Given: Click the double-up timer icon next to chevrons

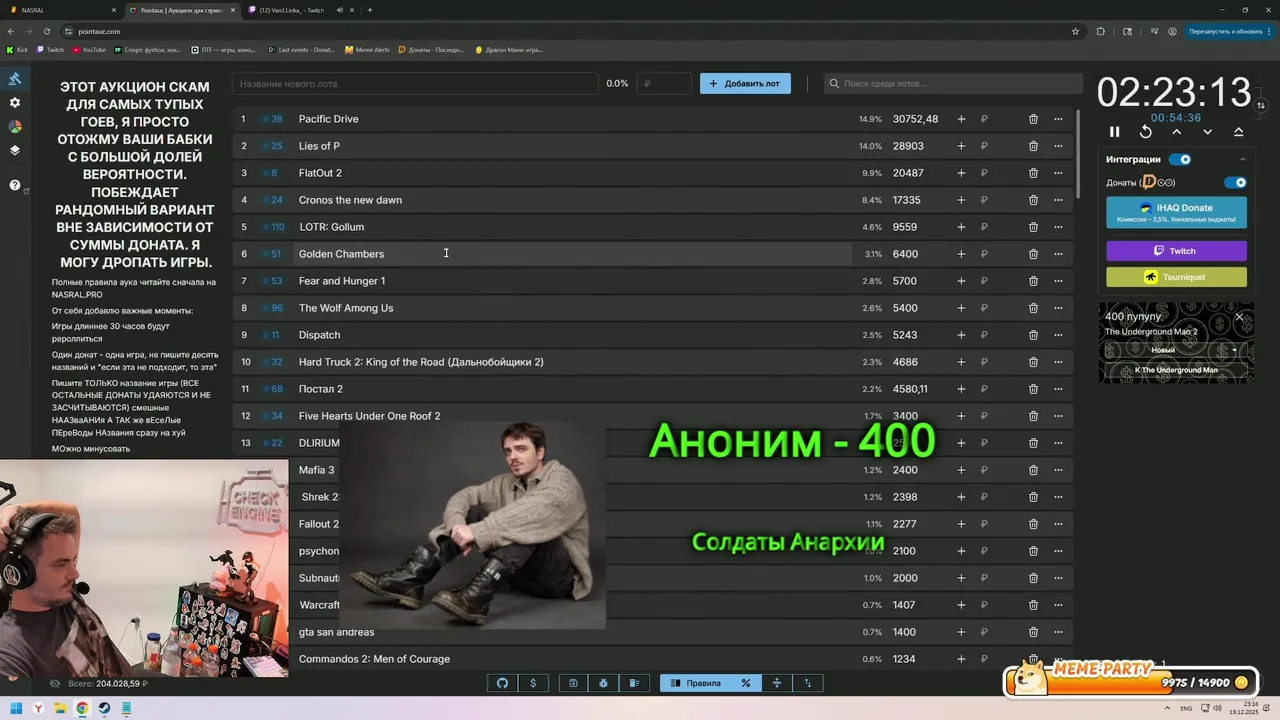Looking at the screenshot, I should (1239, 132).
